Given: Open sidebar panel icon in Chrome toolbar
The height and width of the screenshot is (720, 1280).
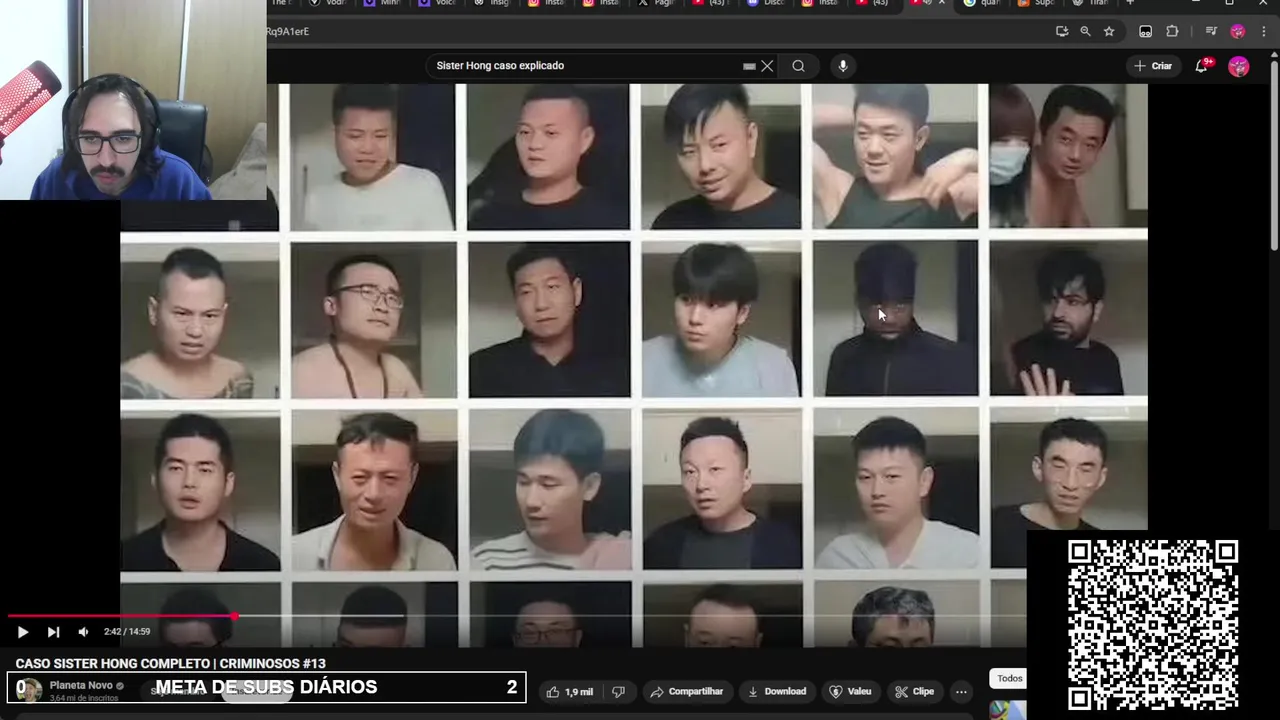Looking at the screenshot, I should 1146,31.
